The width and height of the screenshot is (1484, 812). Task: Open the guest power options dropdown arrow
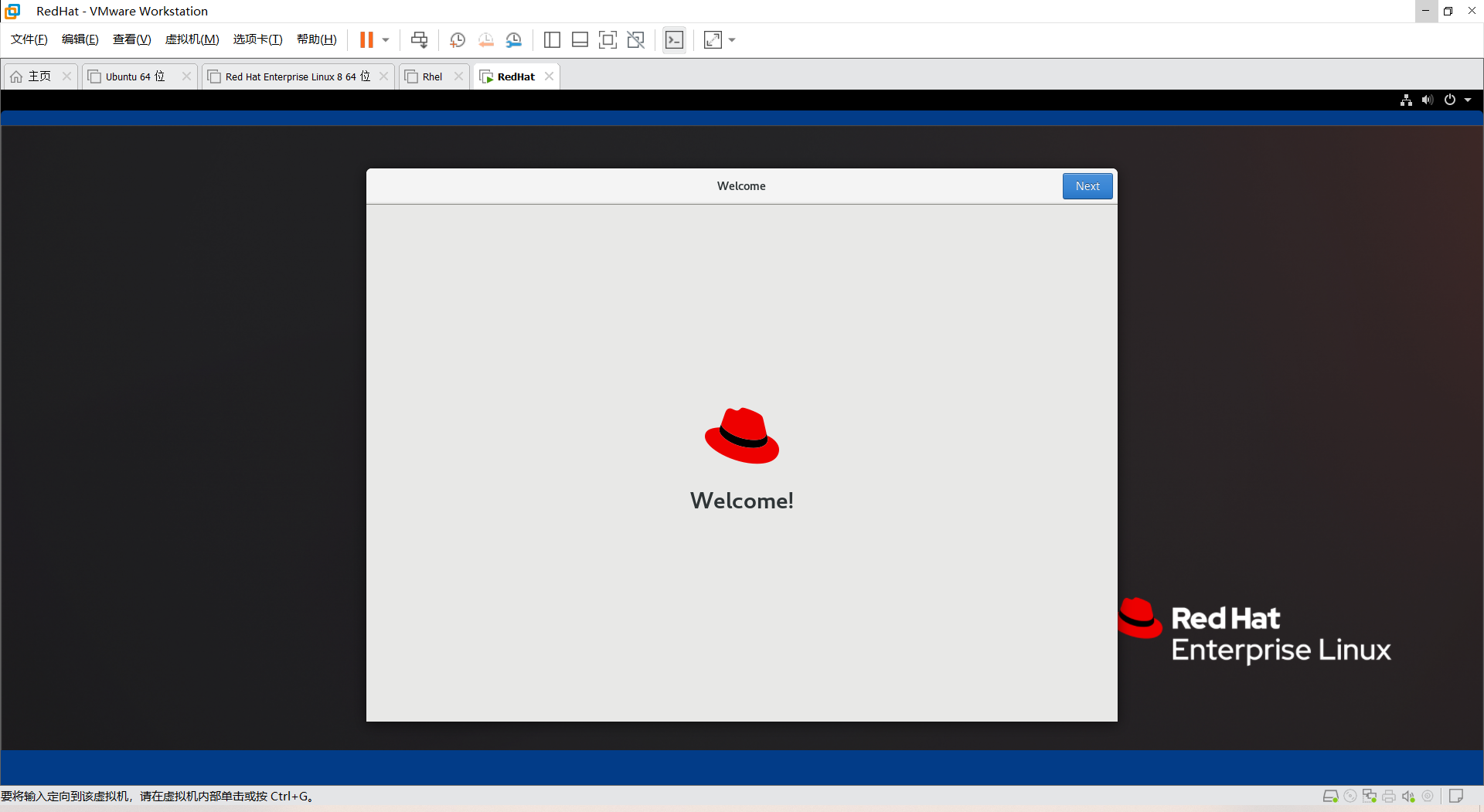coord(1468,100)
